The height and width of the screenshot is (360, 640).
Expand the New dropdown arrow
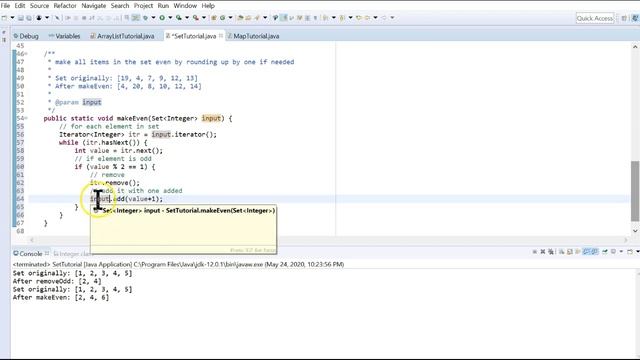pyautogui.click(x=12, y=18)
